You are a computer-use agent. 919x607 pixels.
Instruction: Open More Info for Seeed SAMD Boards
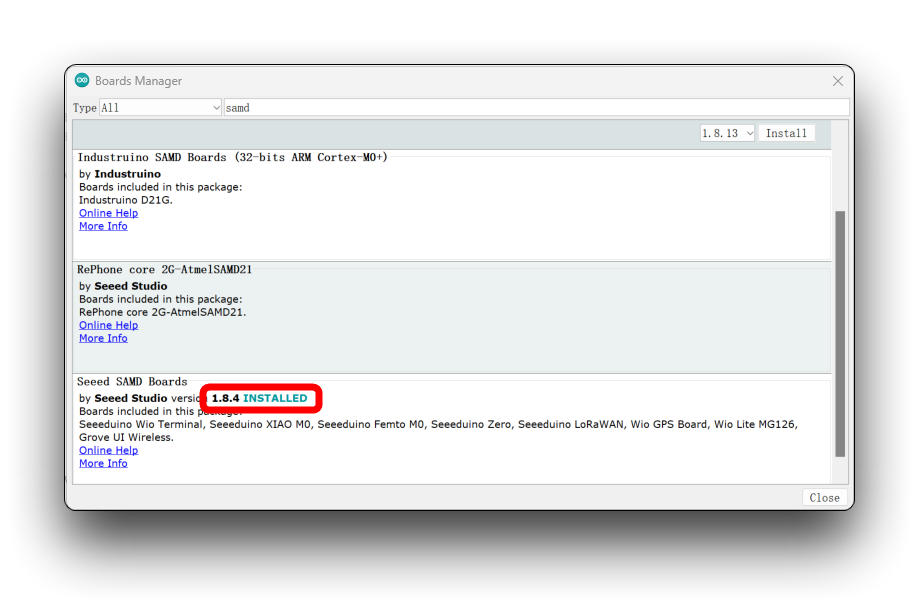click(x=103, y=463)
